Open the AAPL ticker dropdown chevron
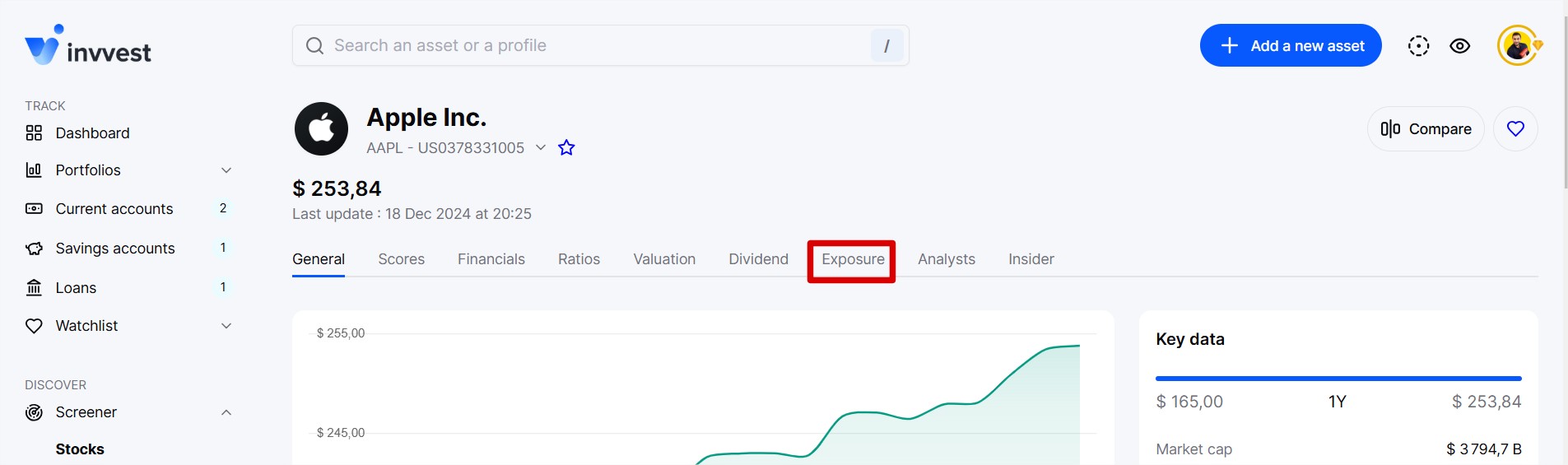The height and width of the screenshot is (465, 1568). (x=541, y=147)
